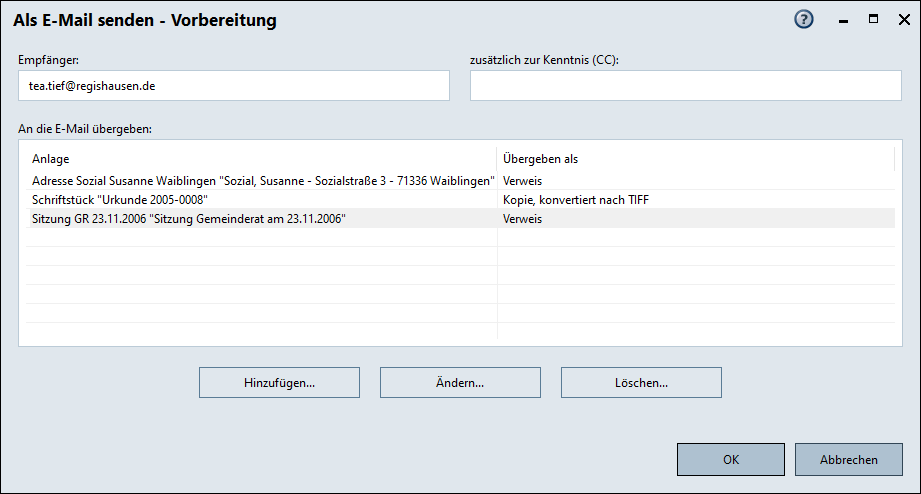Confirm with the OK button
The image size is (921, 494).
[730, 460]
